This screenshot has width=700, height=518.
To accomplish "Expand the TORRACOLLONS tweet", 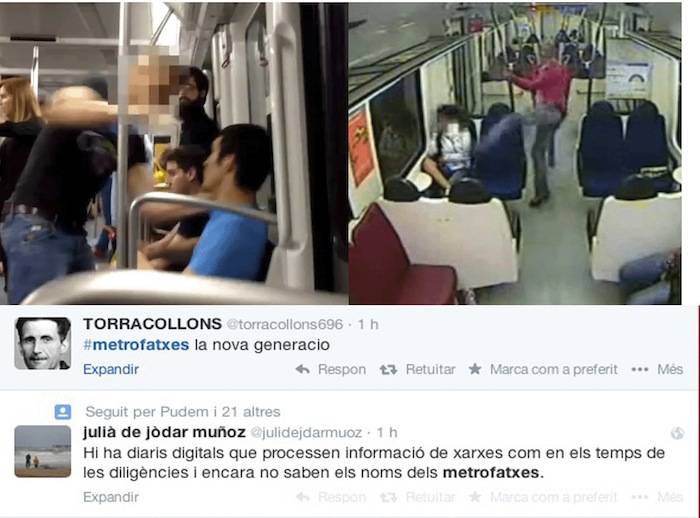I will point(111,369).
